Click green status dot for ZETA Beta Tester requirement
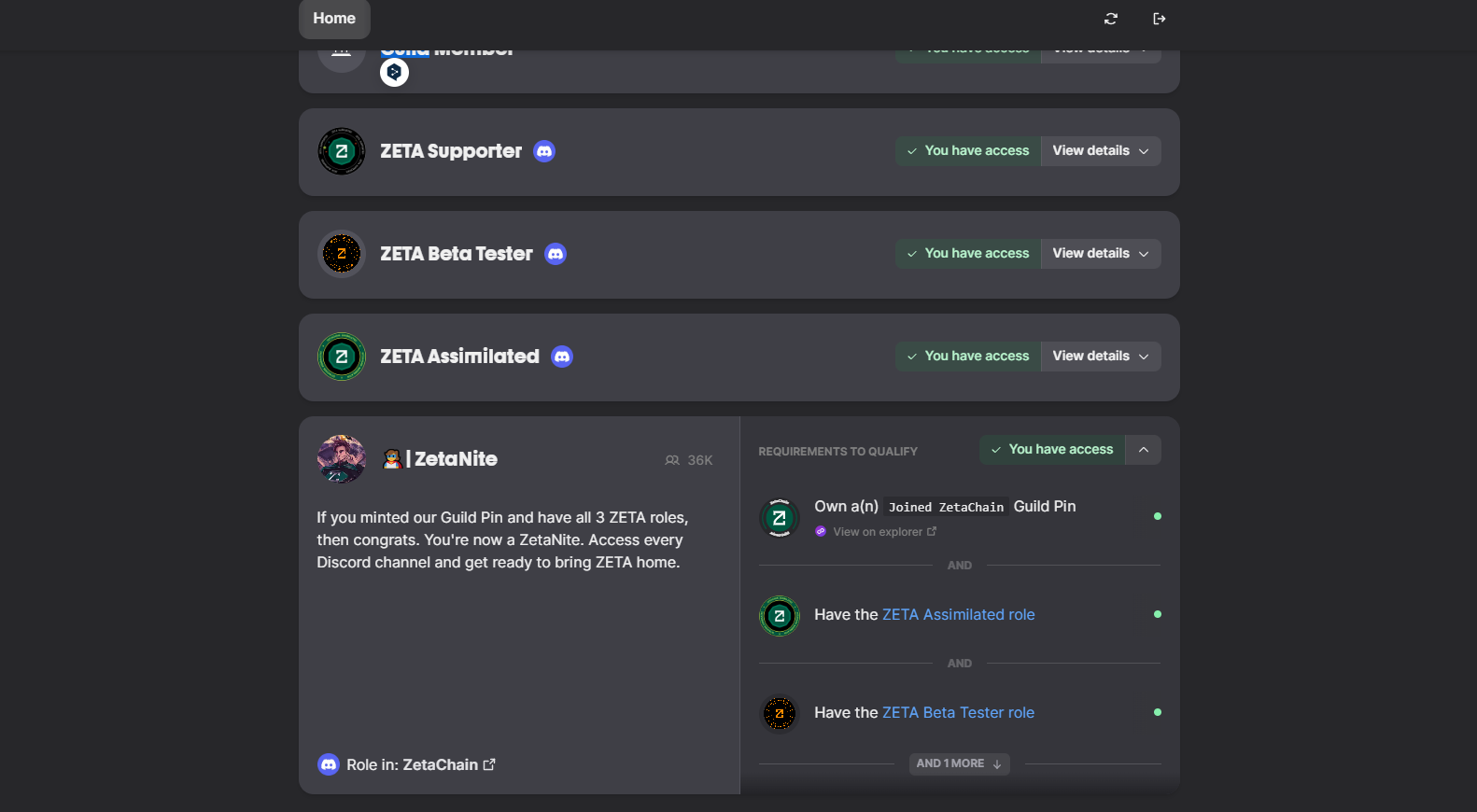This screenshot has width=1477, height=812. [x=1158, y=712]
